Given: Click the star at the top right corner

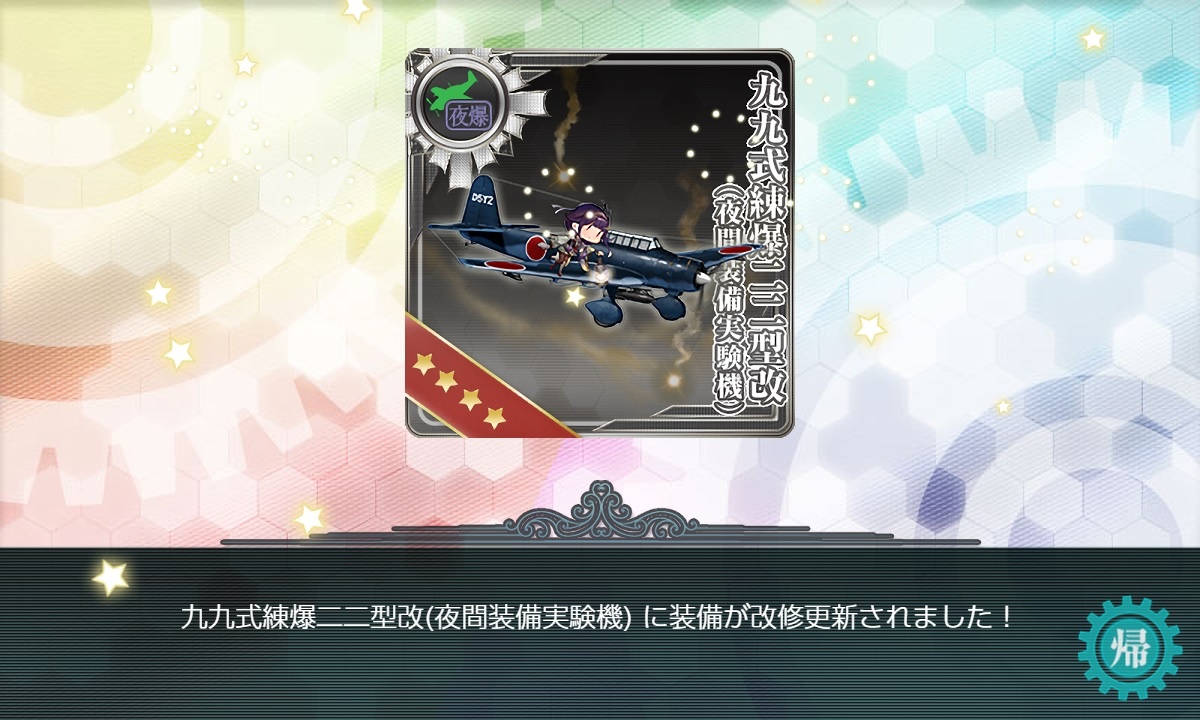Looking at the screenshot, I should pyautogui.click(x=1093, y=38).
